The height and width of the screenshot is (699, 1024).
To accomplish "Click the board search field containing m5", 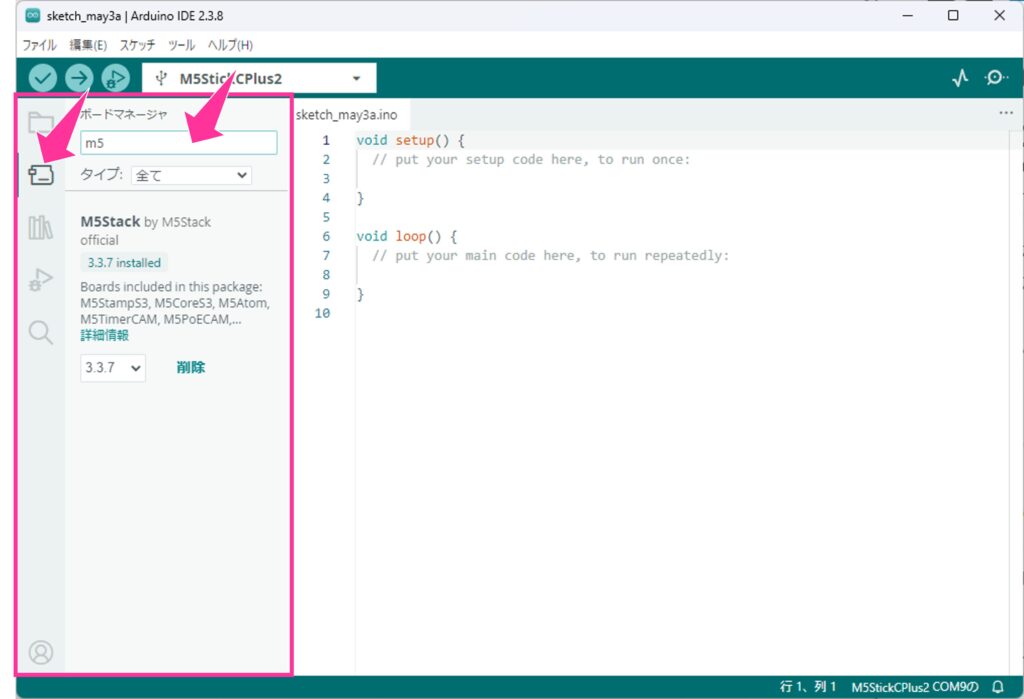I will click(178, 143).
